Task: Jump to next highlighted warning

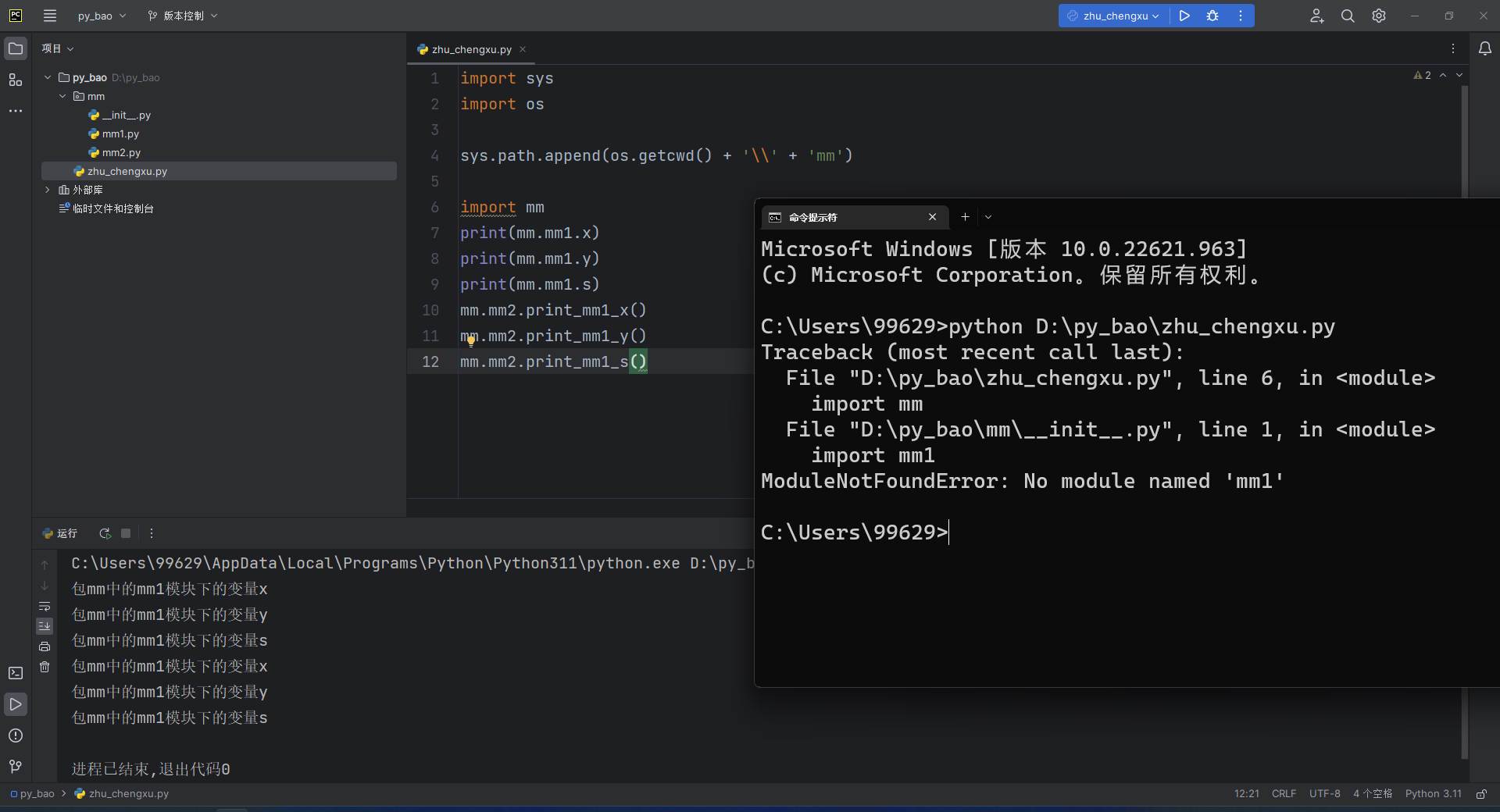Action: [x=1459, y=75]
